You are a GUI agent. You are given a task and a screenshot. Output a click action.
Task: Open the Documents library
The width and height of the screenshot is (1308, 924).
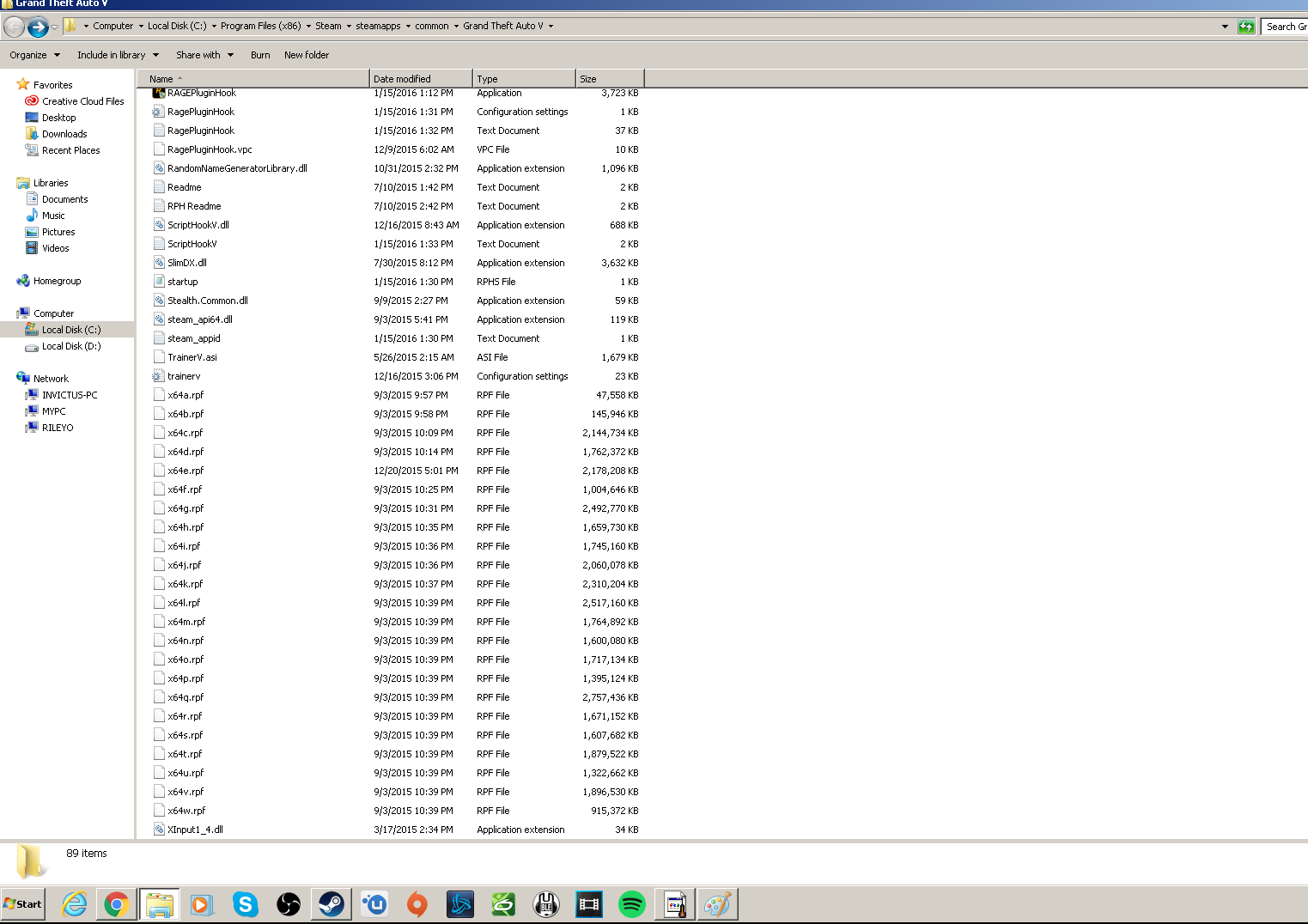pos(65,199)
